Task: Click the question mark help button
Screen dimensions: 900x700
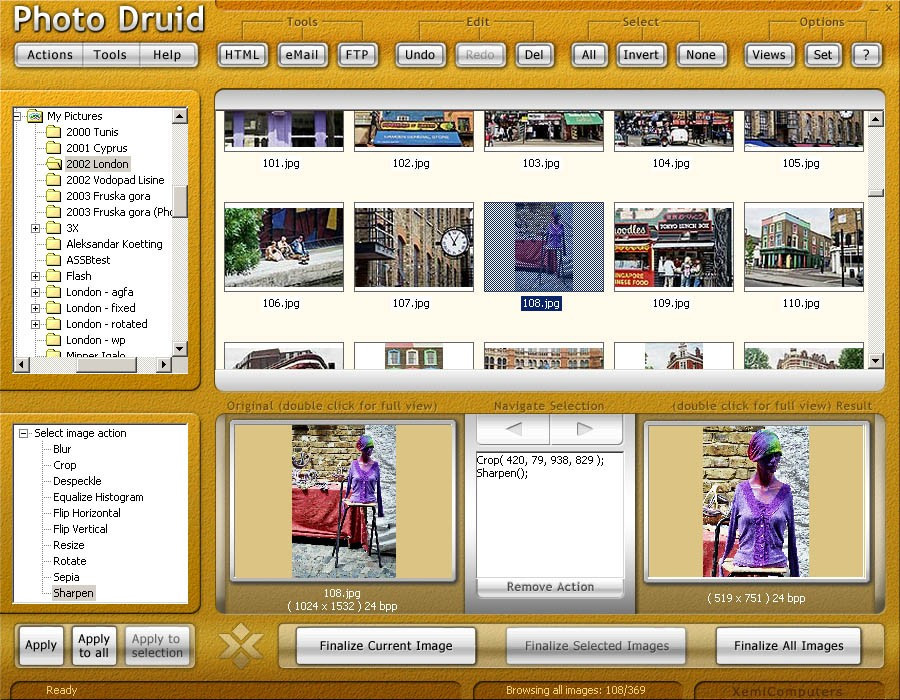Action: point(866,55)
